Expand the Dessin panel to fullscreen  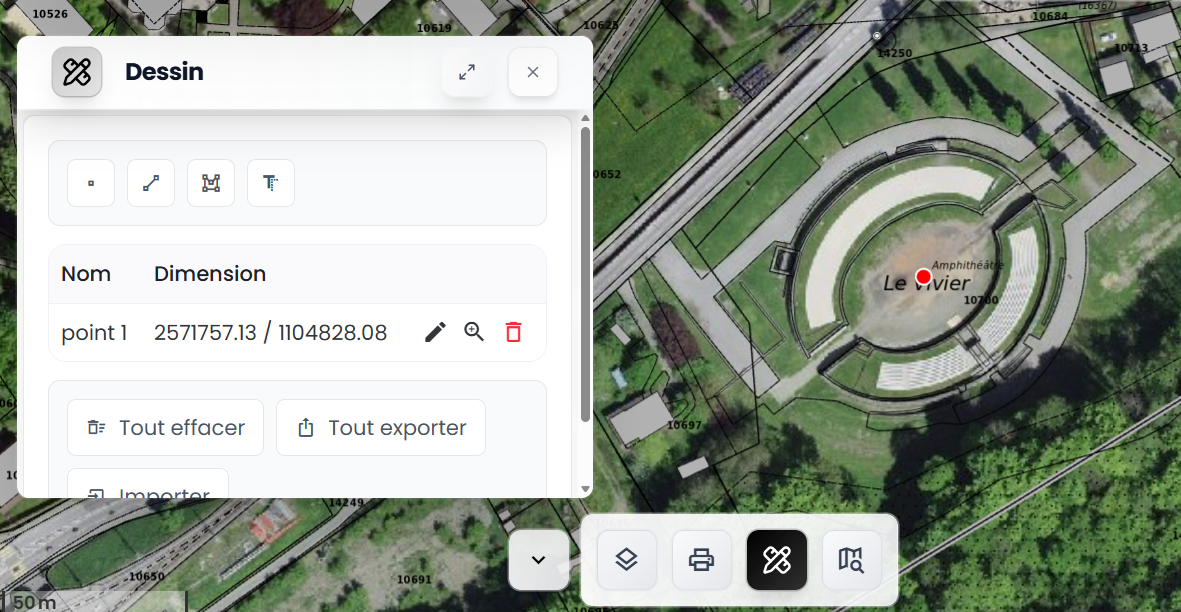(467, 72)
